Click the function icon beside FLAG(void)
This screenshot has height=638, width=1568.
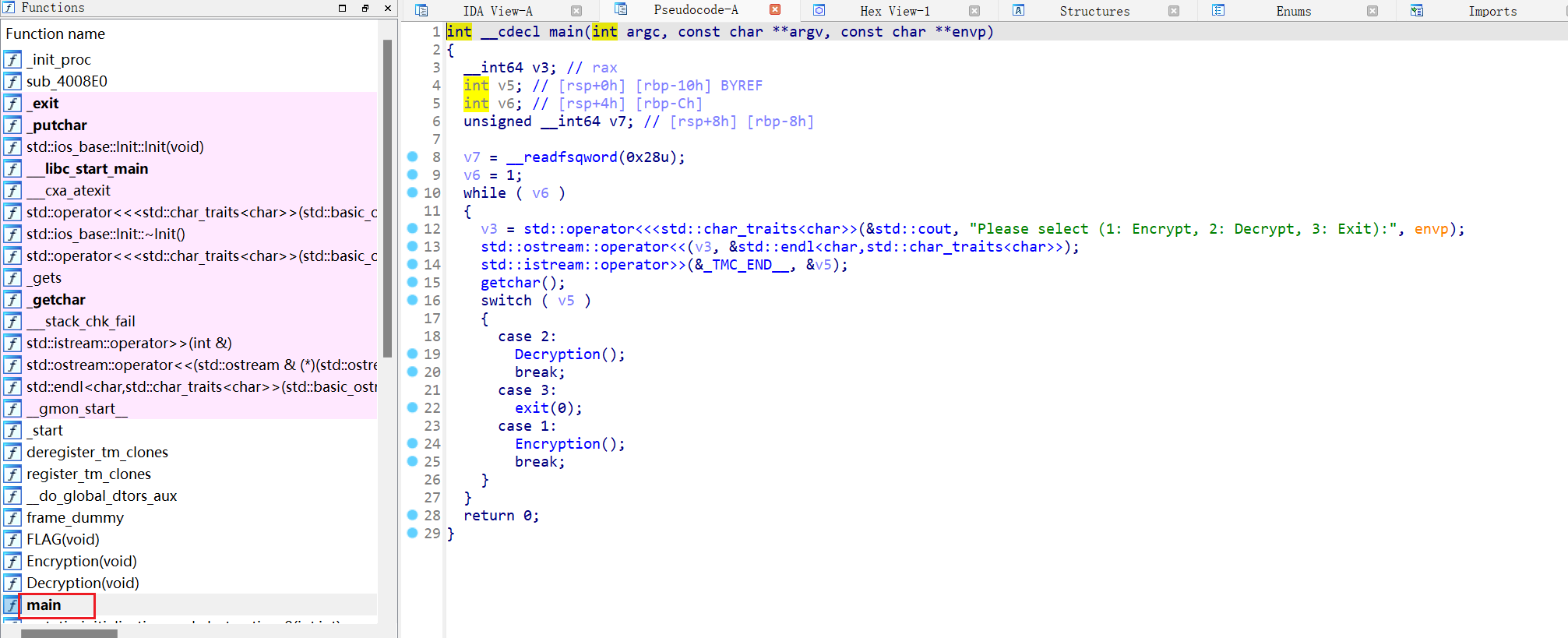pos(12,539)
